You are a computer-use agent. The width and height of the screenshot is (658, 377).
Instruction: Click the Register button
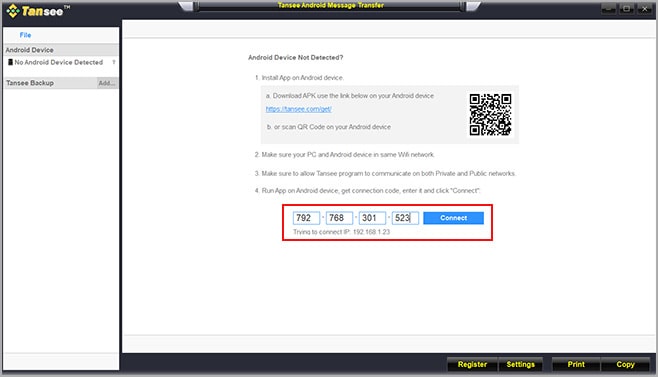pyautogui.click(x=472, y=364)
